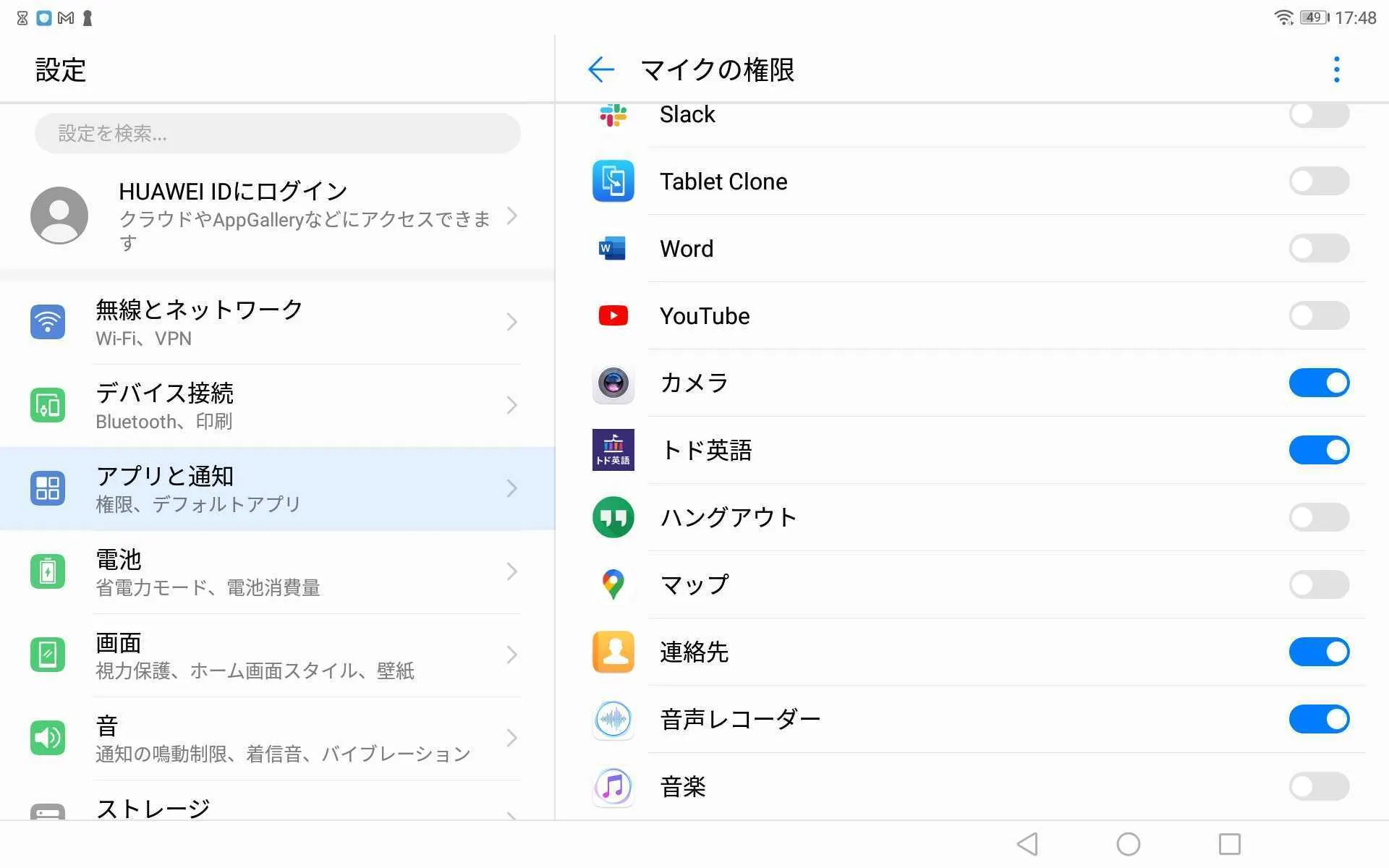Tap the Hangouts (ハングアウト) app icon

(x=613, y=517)
